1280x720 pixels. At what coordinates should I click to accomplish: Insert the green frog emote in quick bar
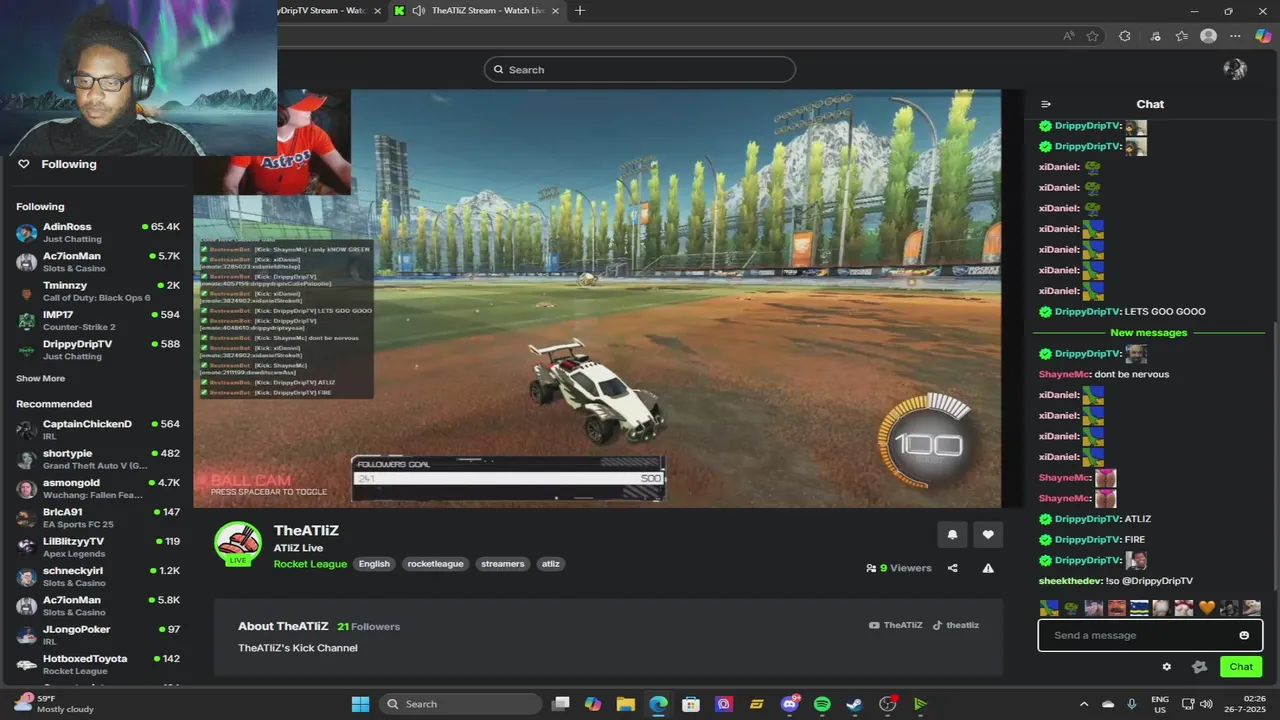[1071, 608]
